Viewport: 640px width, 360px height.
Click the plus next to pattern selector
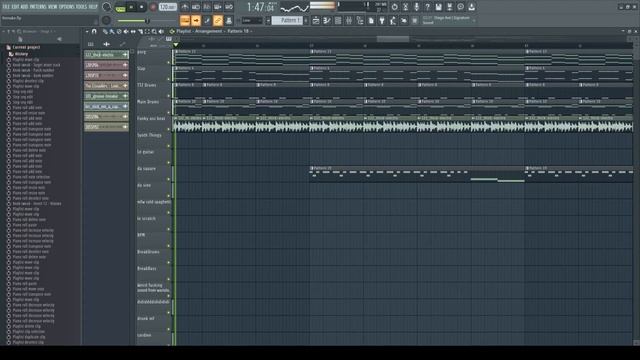click(x=306, y=20)
